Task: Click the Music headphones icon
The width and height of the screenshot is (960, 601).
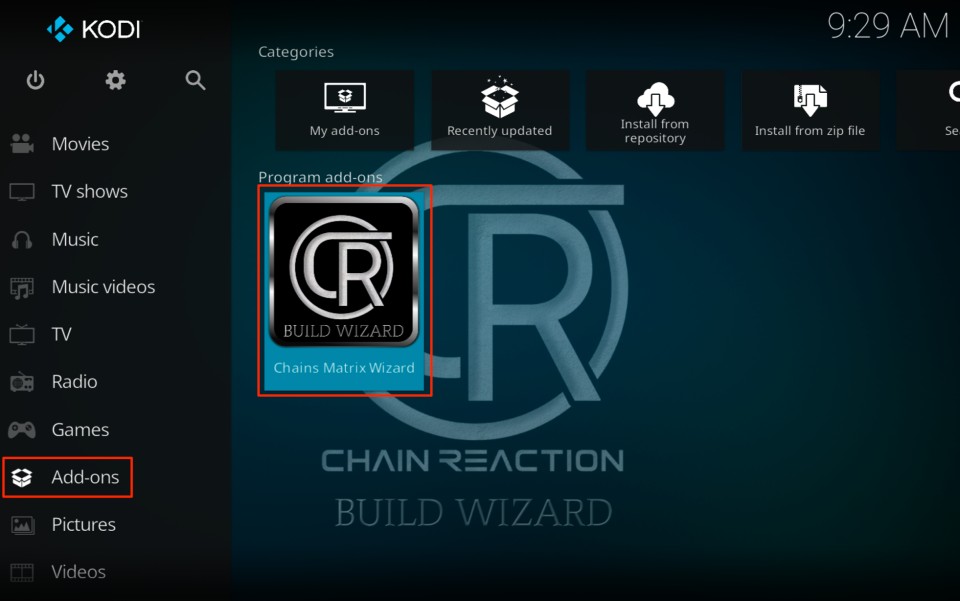Action: (22, 239)
